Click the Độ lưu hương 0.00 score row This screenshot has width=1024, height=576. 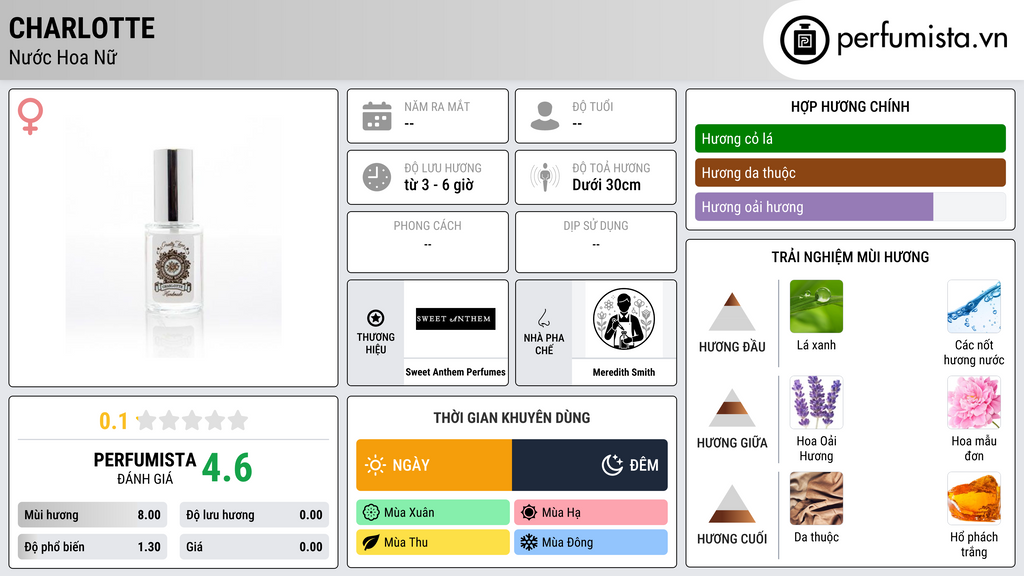(x=254, y=515)
